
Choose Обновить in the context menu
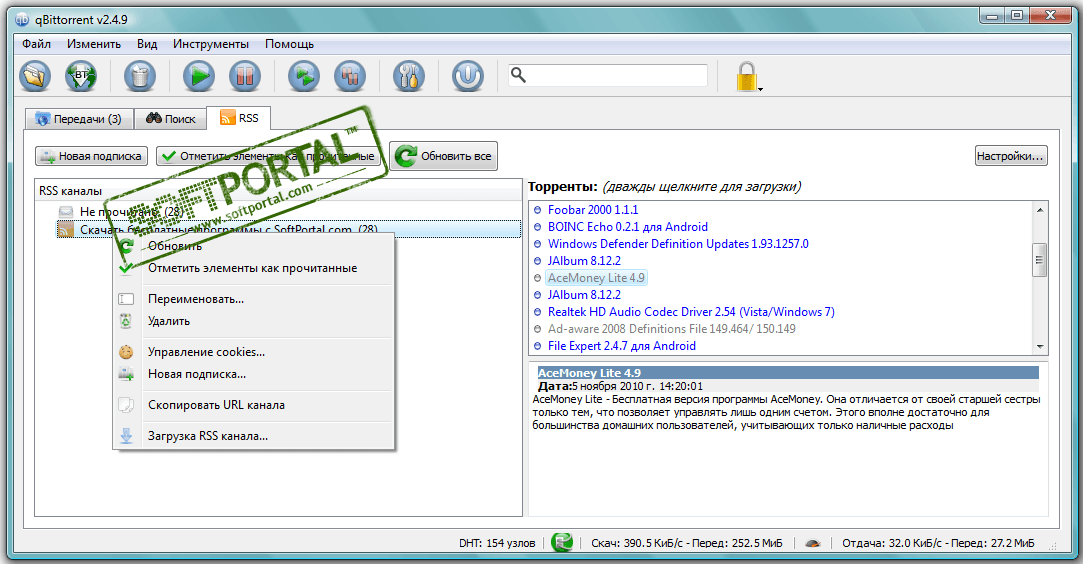click(x=175, y=246)
